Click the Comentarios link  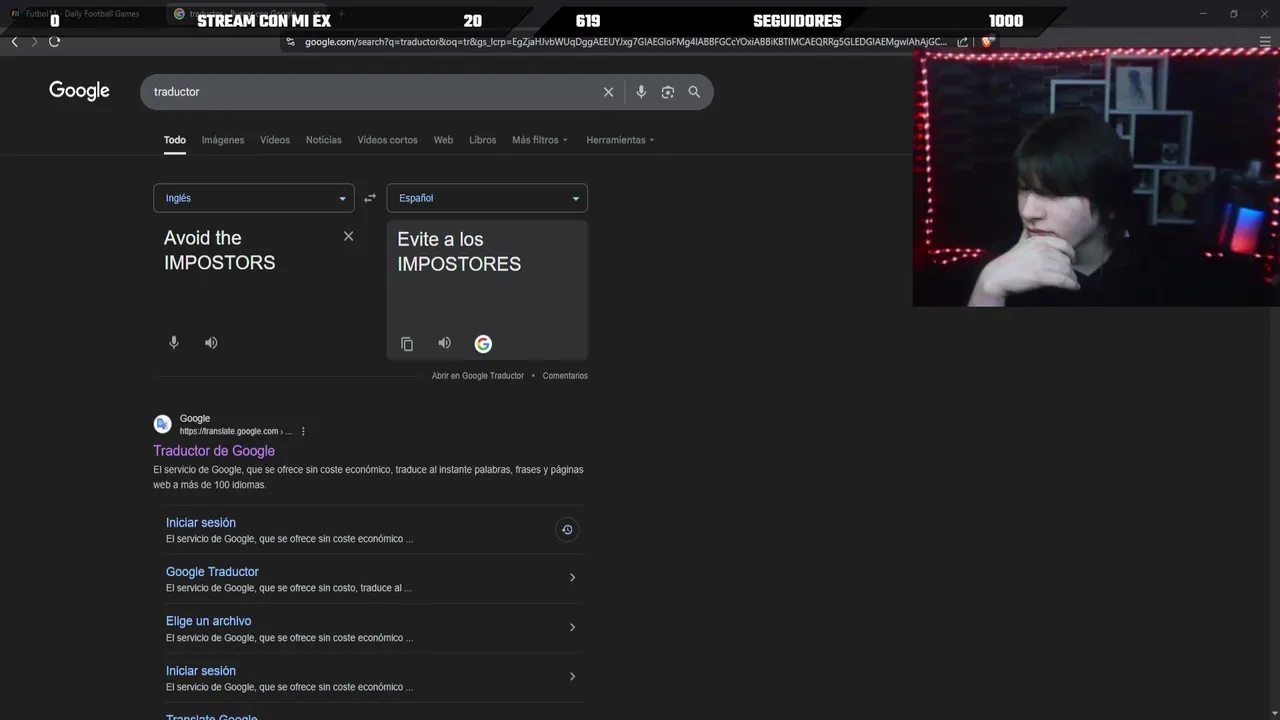pos(565,376)
